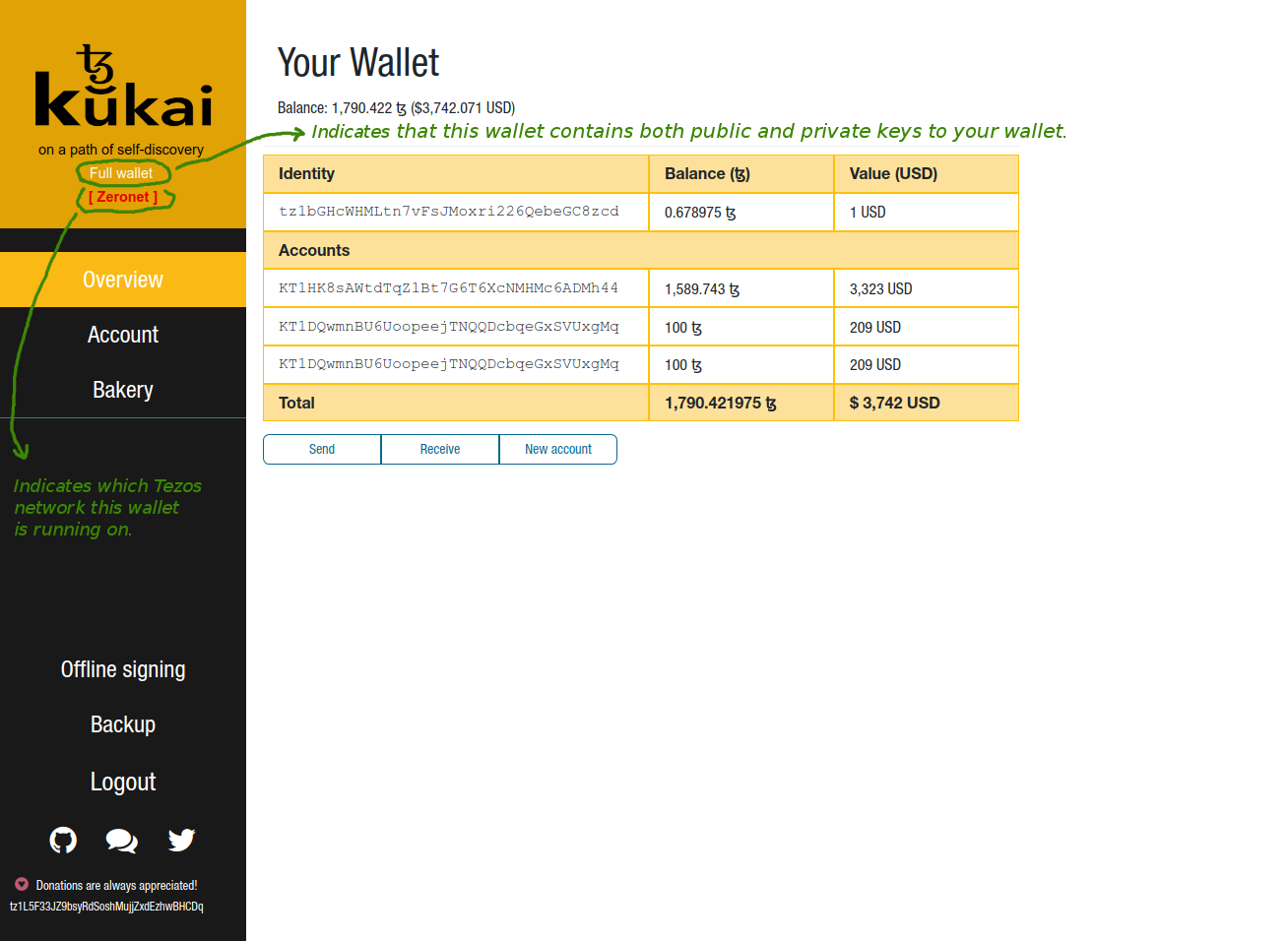Click the Full wallet label

(x=121, y=173)
